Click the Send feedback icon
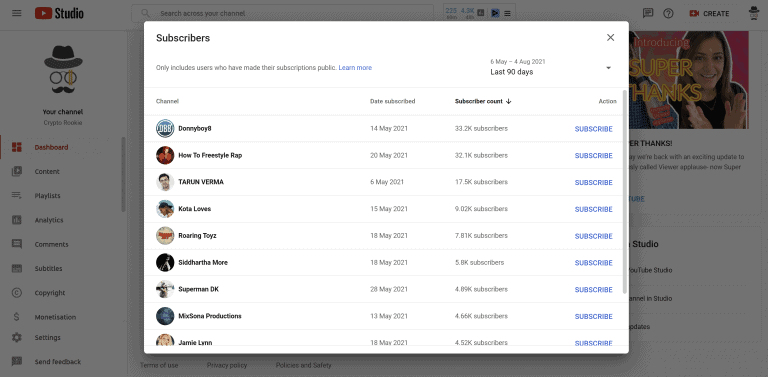Screen dimensions: 768x377 click(17, 362)
